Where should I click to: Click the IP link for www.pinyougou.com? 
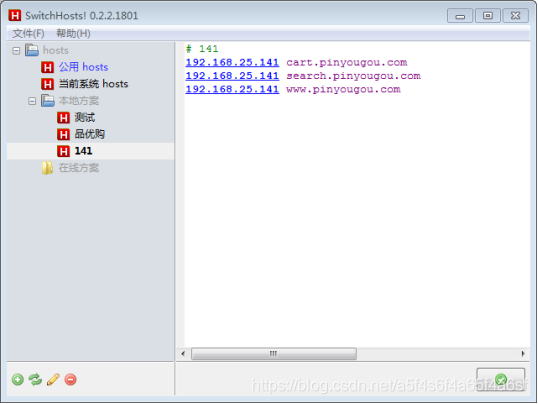pos(232,89)
